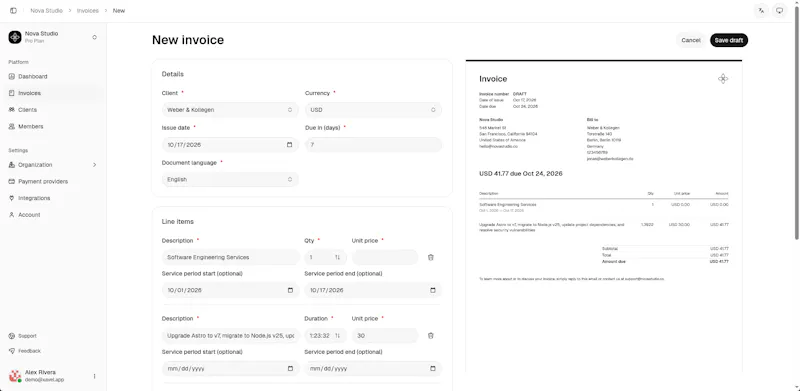This screenshot has width=800, height=391.
Task: Open Integrations settings
Action: (x=53, y=198)
